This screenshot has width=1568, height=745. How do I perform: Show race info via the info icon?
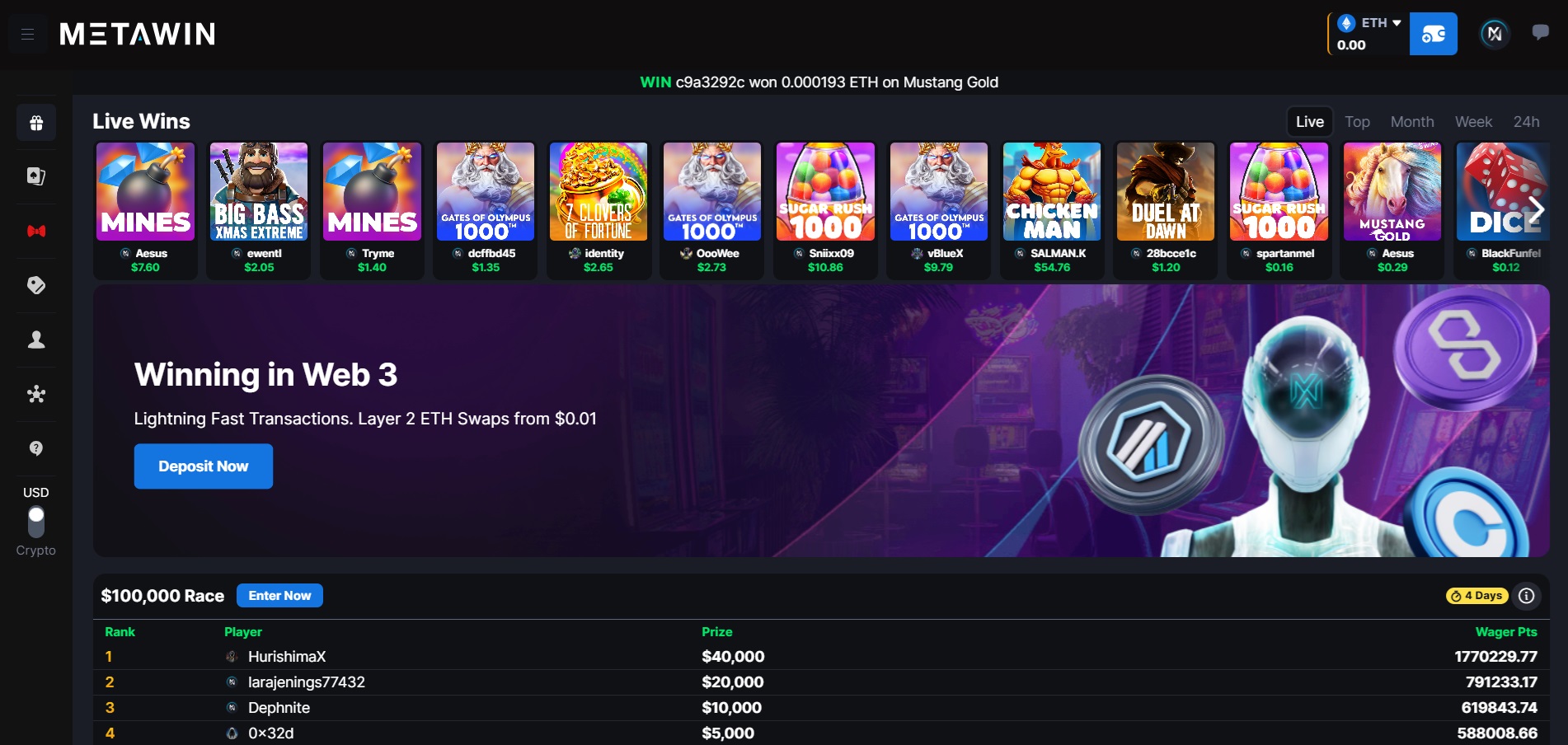tap(1526, 596)
